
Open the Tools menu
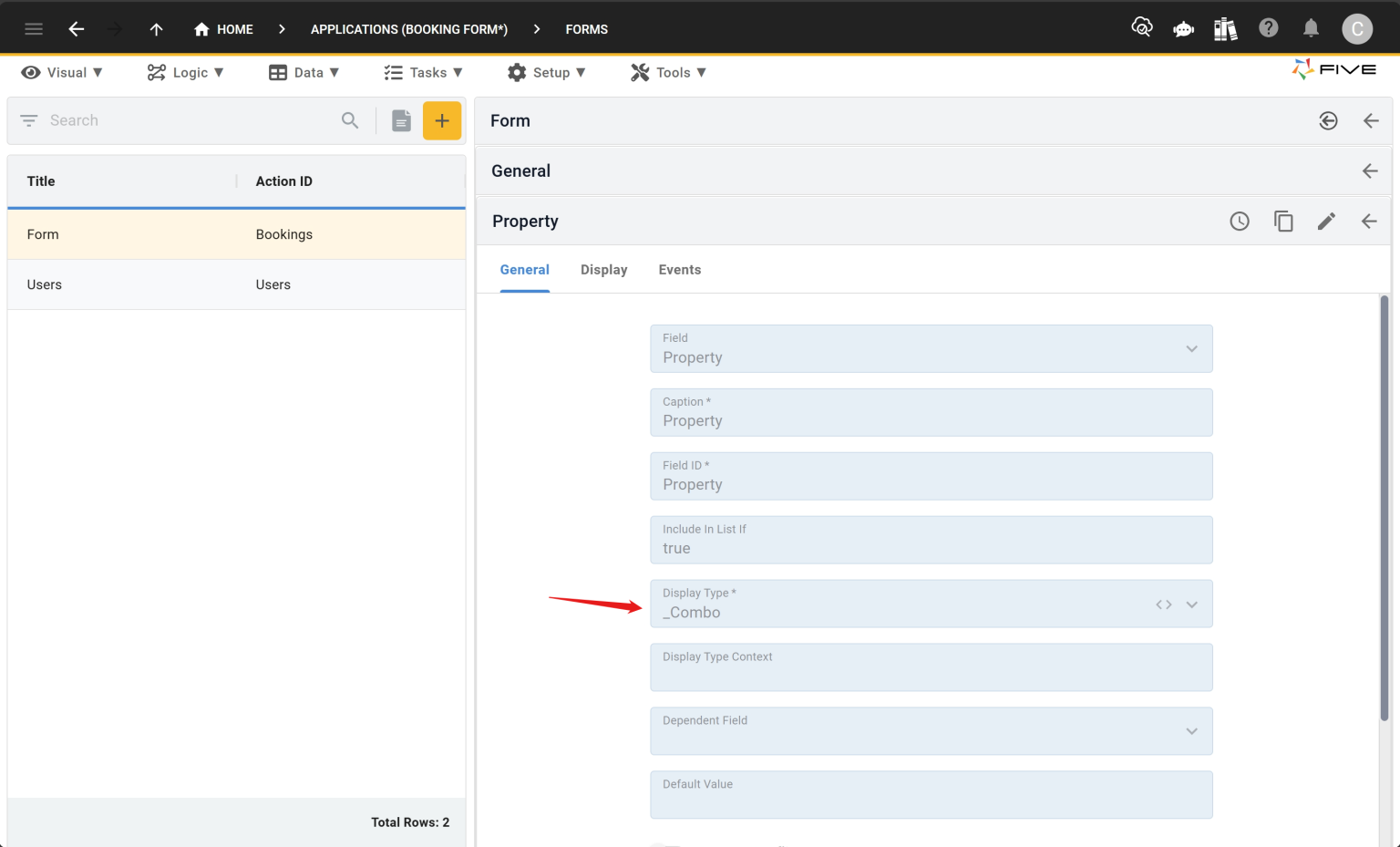pyautogui.click(x=668, y=72)
